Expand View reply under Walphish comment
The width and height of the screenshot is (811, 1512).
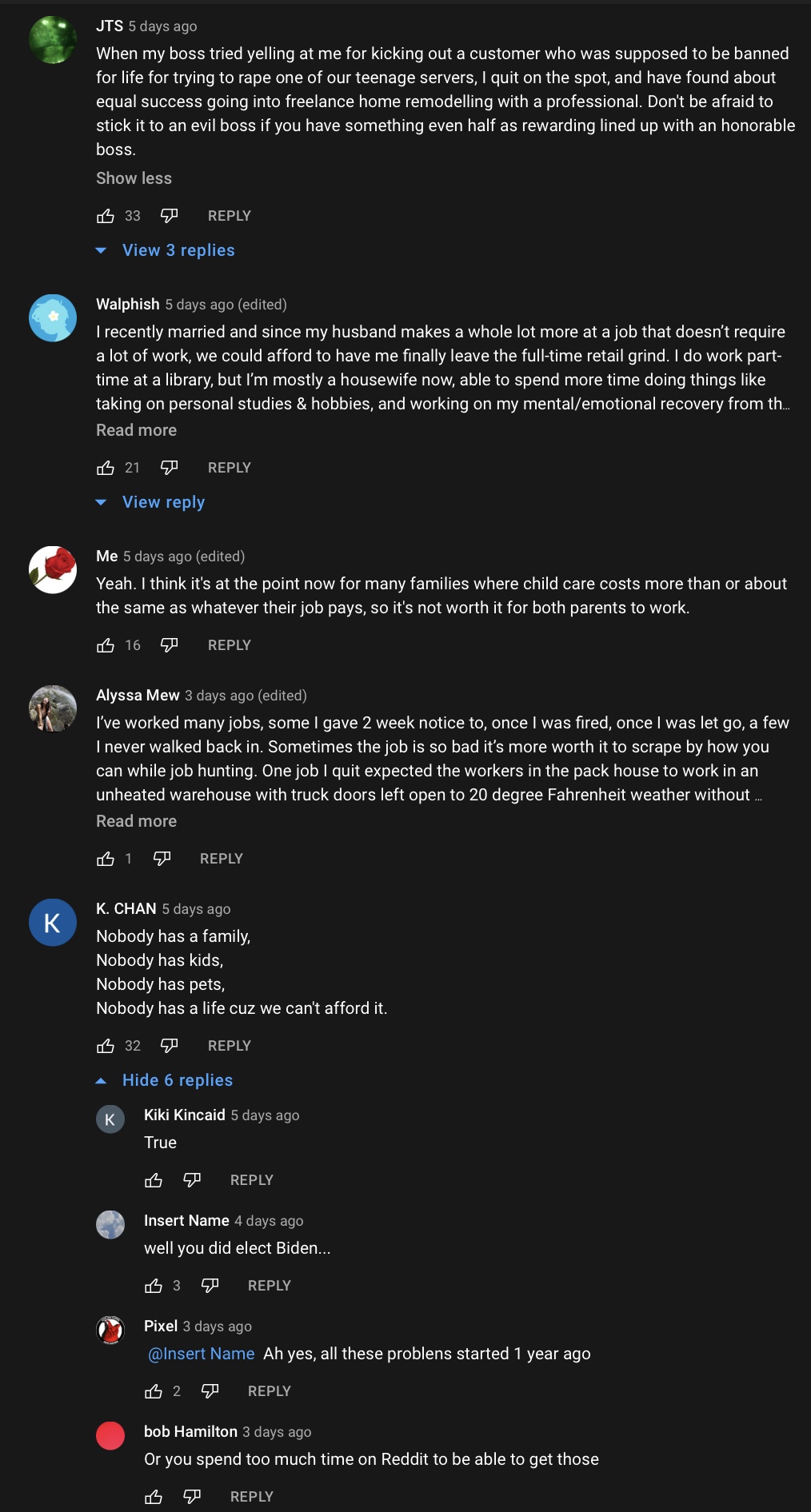(x=163, y=502)
